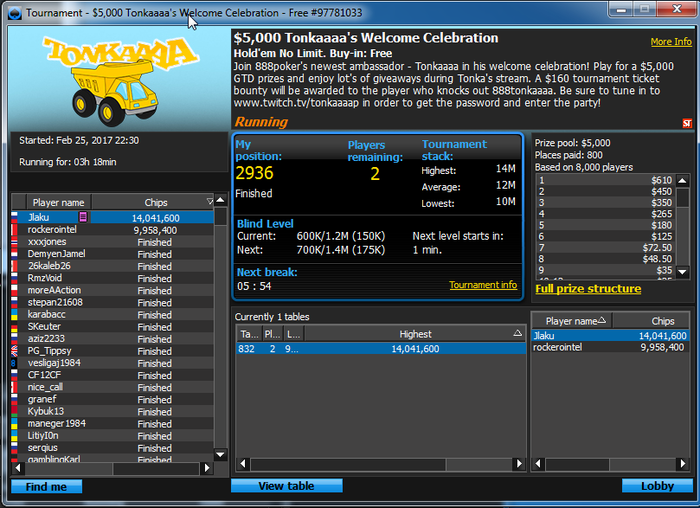Select CF12CF player row
700x508 pixels.
112,375
